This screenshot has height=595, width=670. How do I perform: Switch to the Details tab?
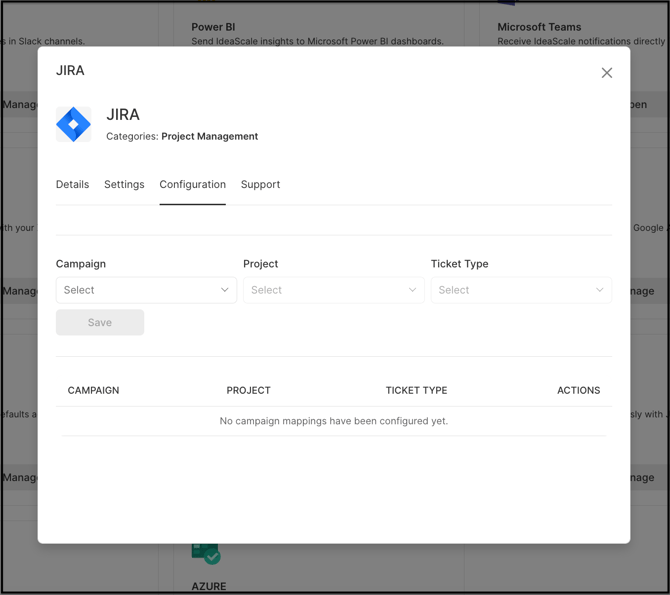click(x=72, y=185)
